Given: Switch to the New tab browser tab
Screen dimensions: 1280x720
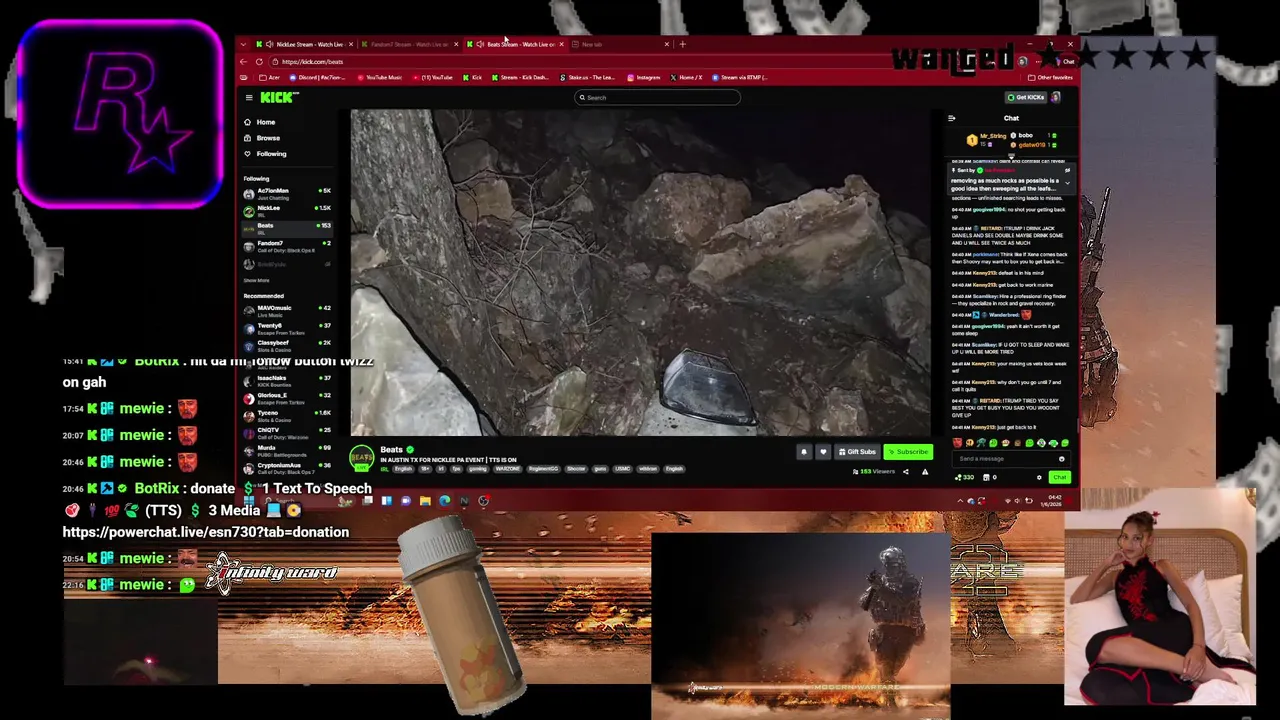Looking at the screenshot, I should tap(619, 44).
